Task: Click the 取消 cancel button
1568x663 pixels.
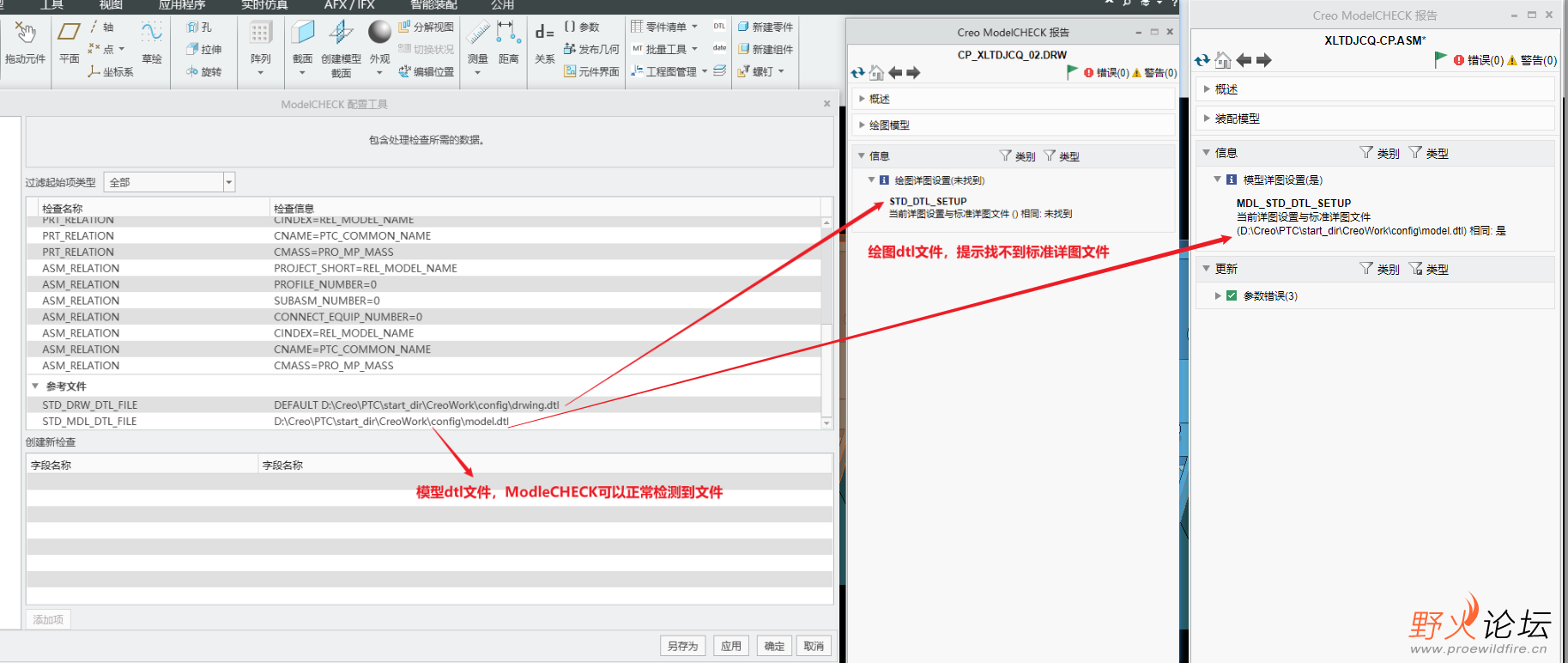Action: pyautogui.click(x=814, y=646)
